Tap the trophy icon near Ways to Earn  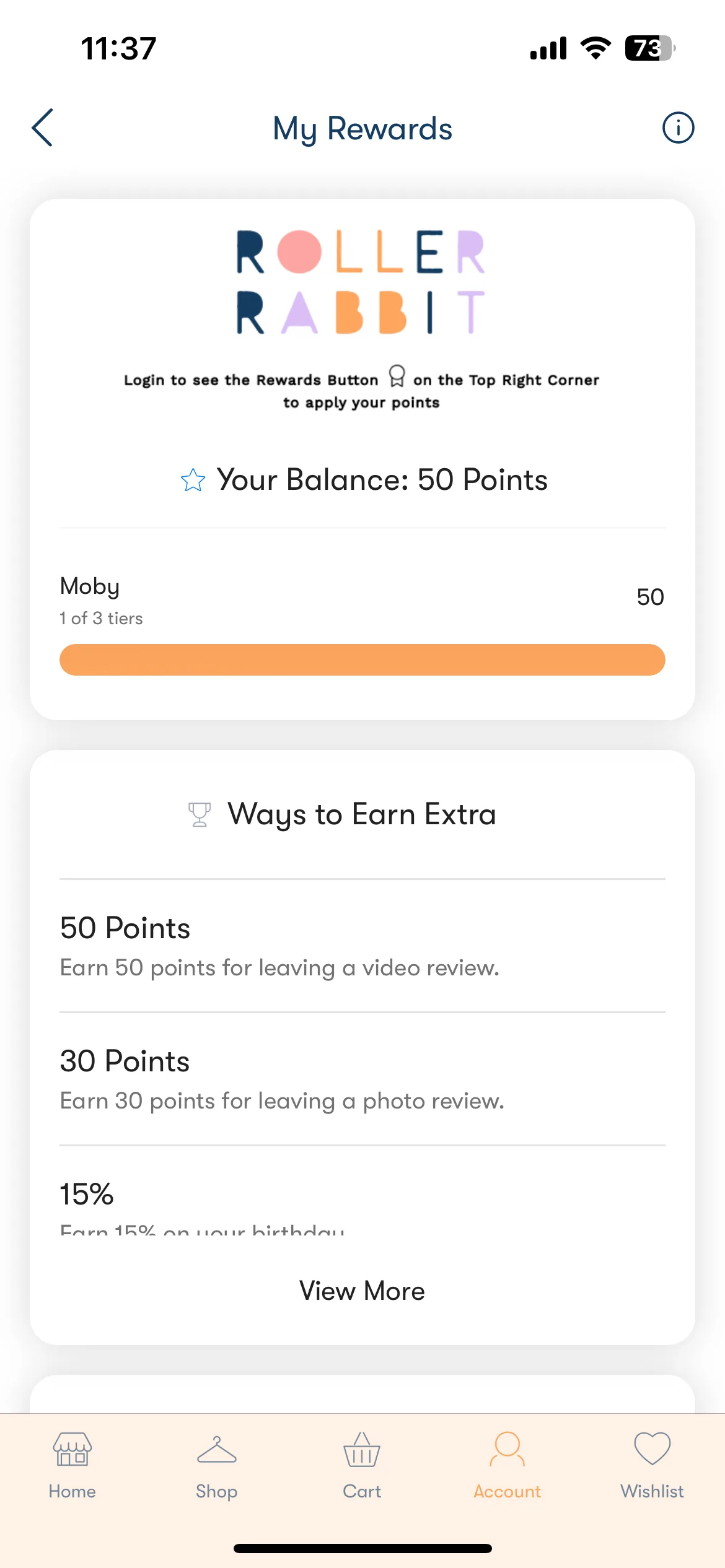[x=200, y=814]
